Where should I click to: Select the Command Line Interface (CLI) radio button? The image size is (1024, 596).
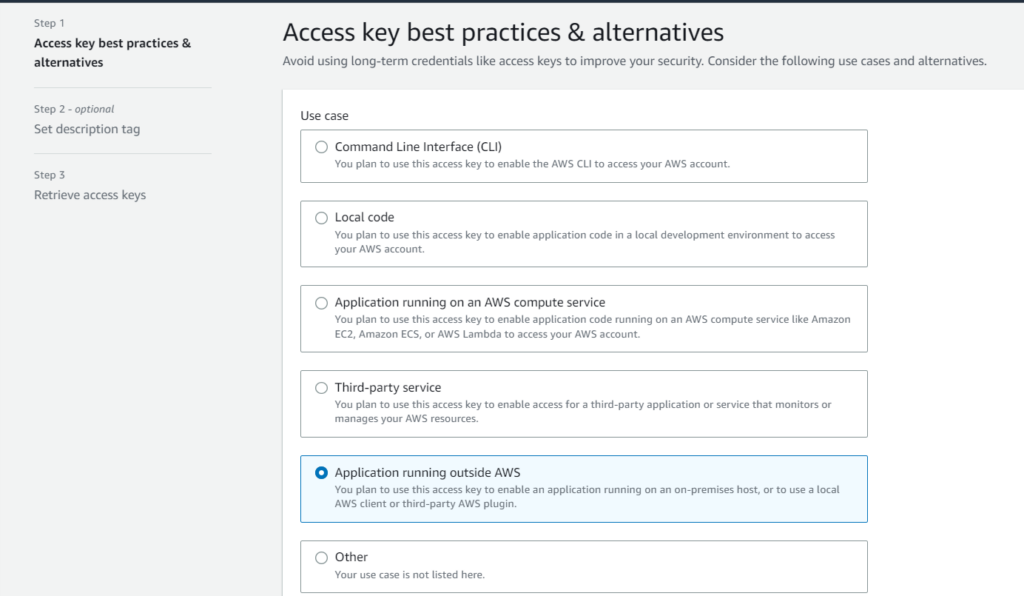pos(321,147)
